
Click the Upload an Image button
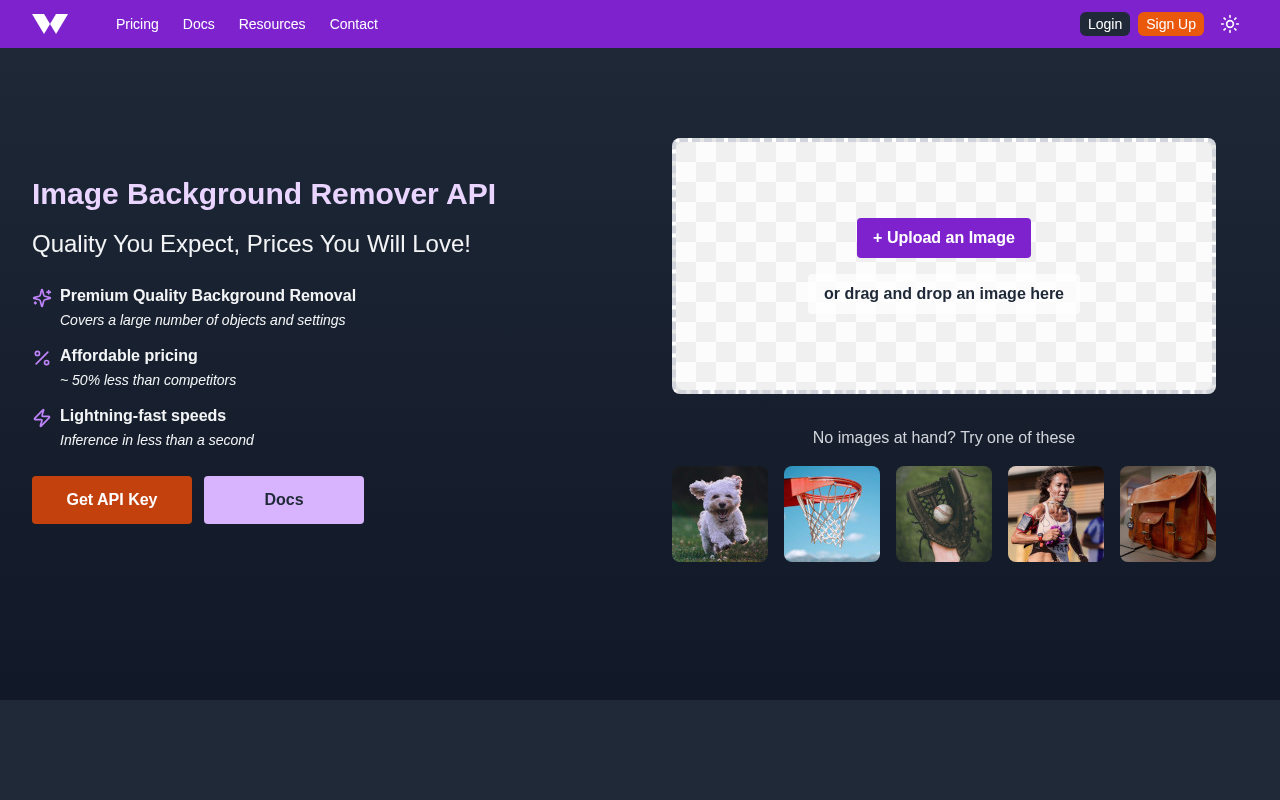click(944, 238)
